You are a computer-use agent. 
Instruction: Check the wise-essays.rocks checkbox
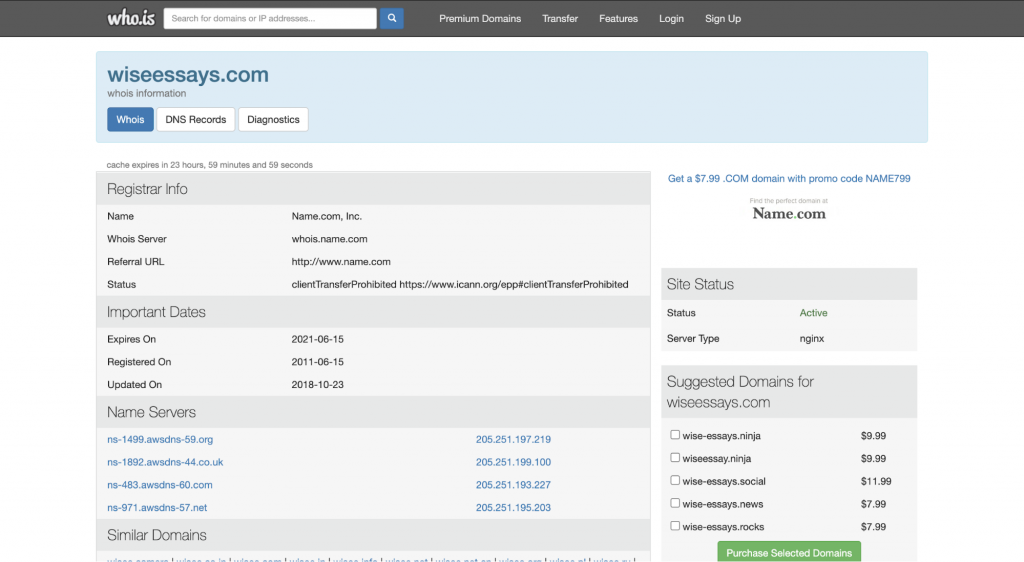click(x=675, y=525)
